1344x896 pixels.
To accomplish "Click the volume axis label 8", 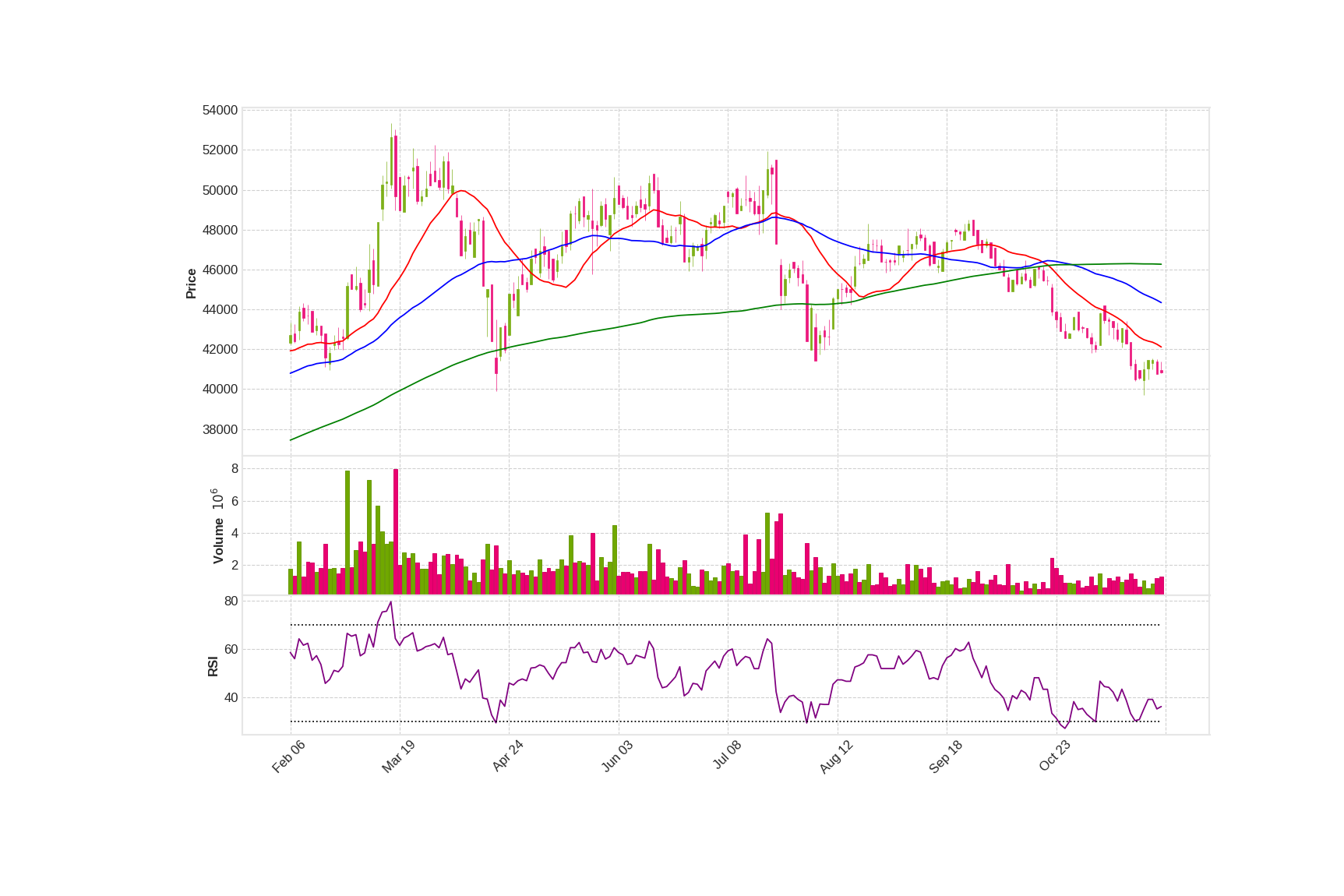I will tap(235, 468).
